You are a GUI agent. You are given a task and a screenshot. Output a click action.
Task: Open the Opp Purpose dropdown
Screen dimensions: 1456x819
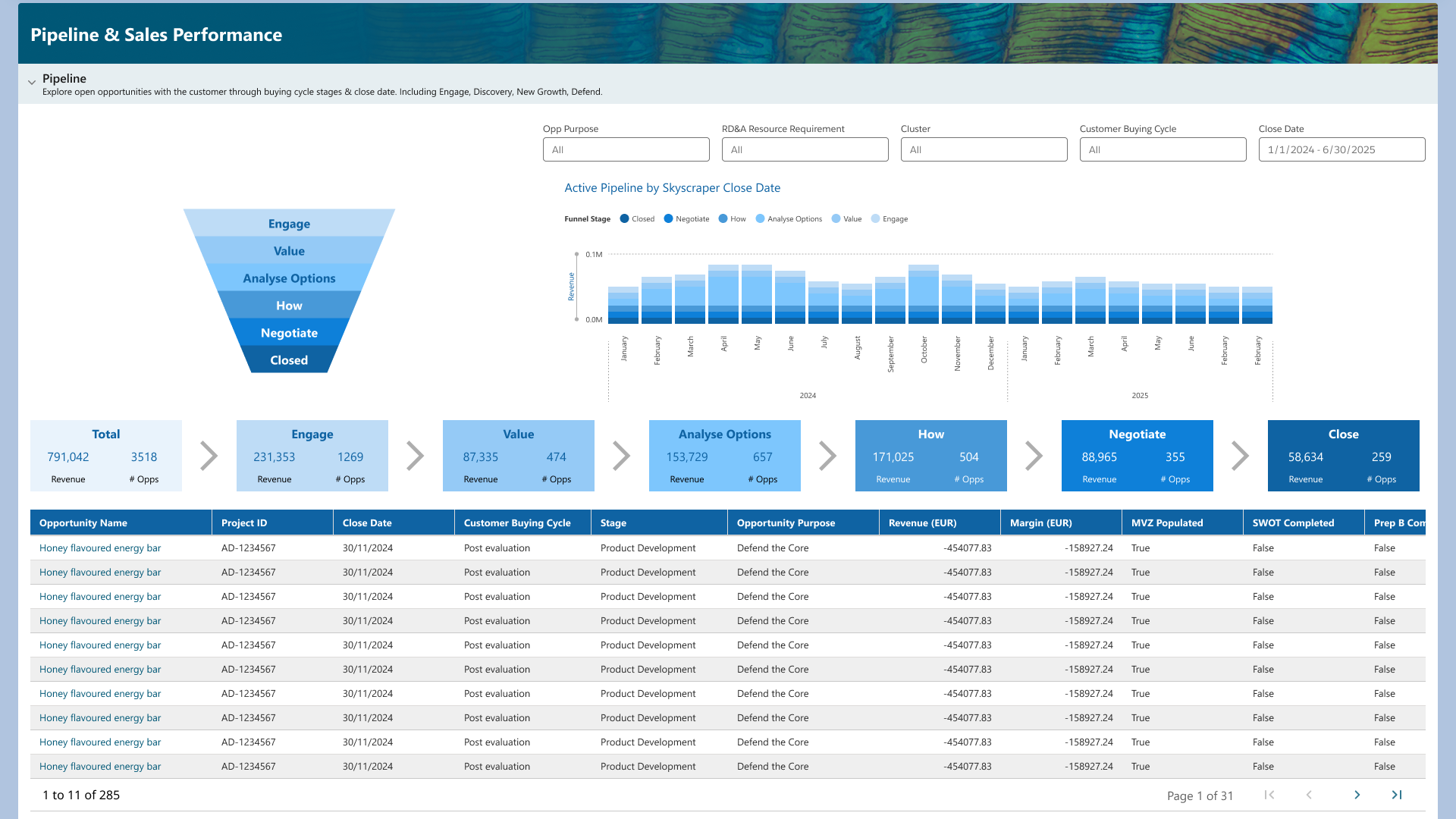[626, 149]
